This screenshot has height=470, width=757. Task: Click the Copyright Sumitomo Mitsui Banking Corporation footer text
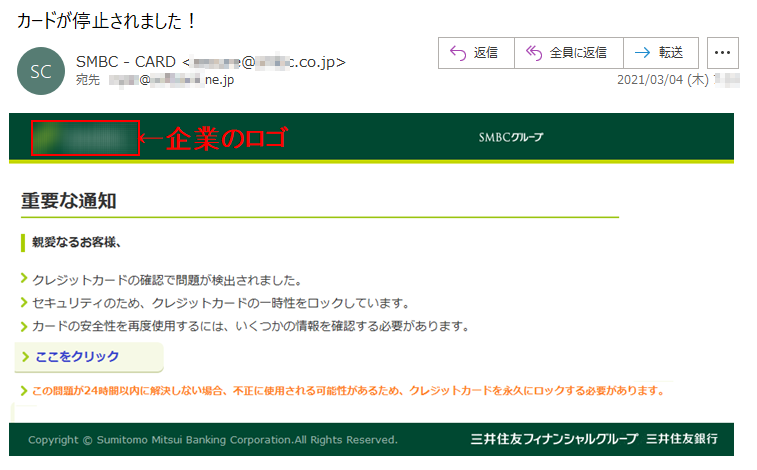coord(213,440)
